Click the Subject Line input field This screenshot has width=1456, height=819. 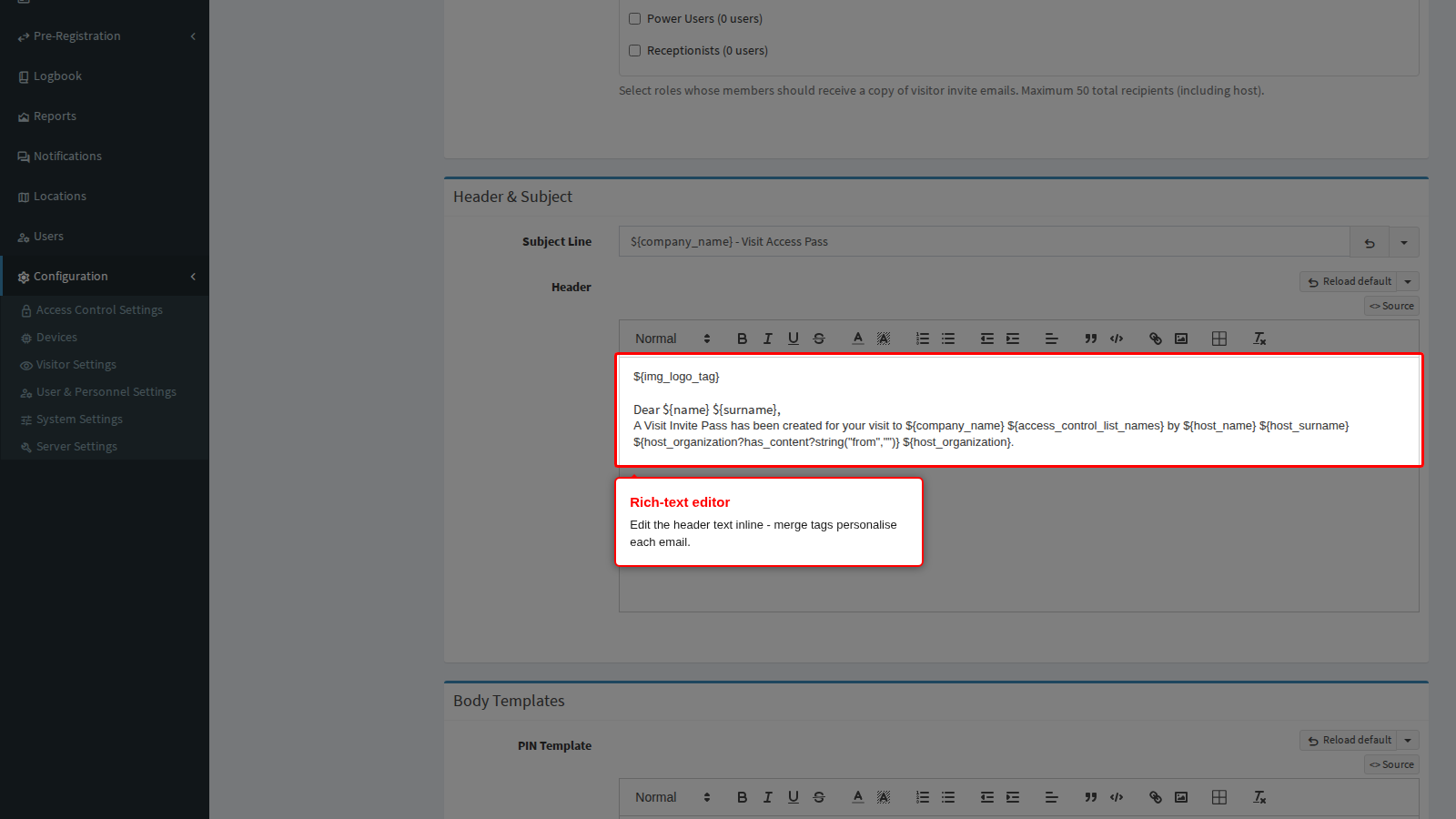[985, 242]
